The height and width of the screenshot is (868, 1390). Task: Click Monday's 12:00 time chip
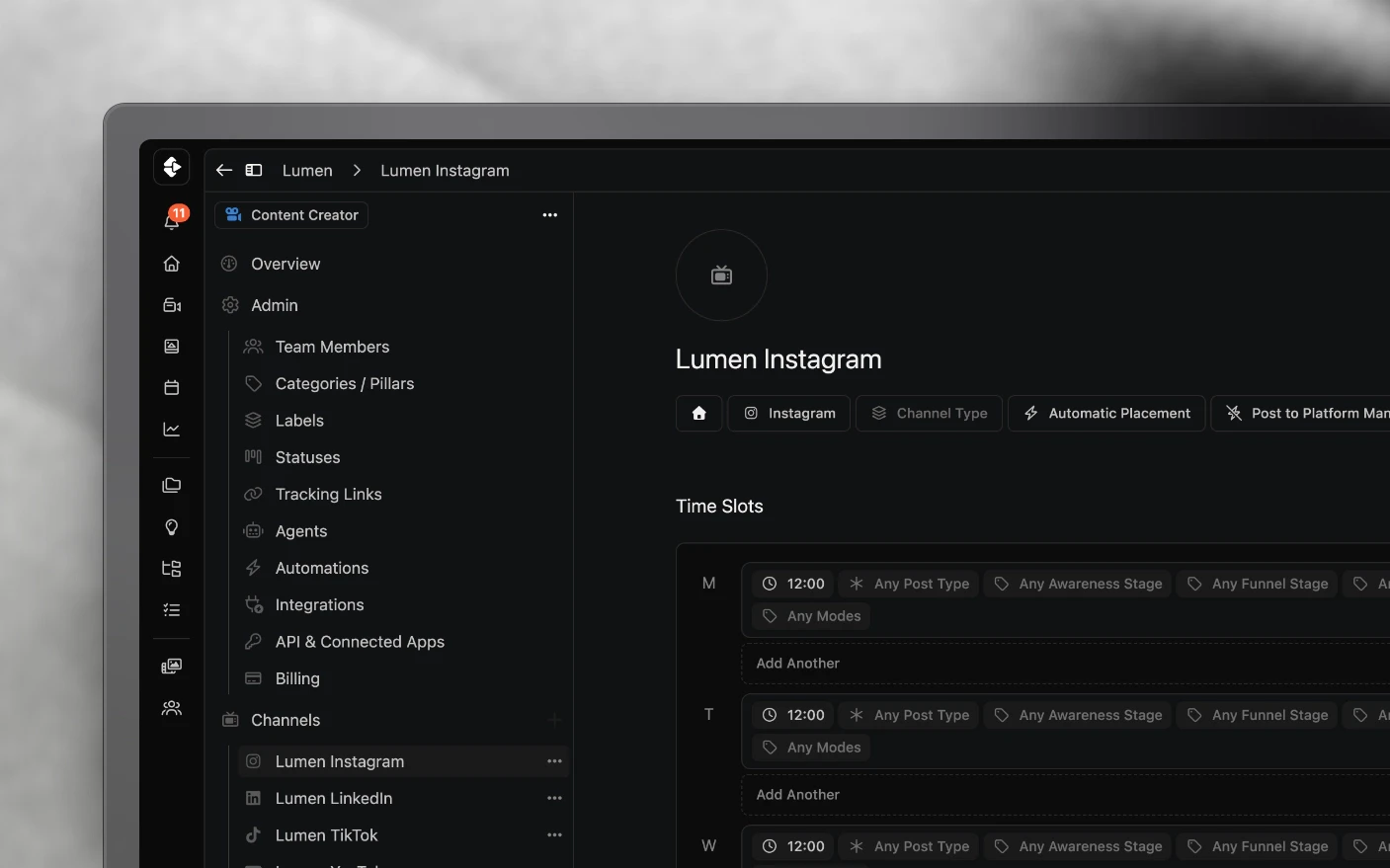(793, 584)
